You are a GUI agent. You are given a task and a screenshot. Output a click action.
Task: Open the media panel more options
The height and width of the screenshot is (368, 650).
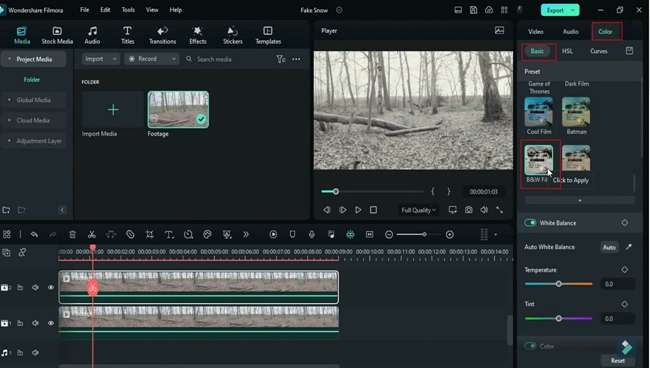pos(296,59)
